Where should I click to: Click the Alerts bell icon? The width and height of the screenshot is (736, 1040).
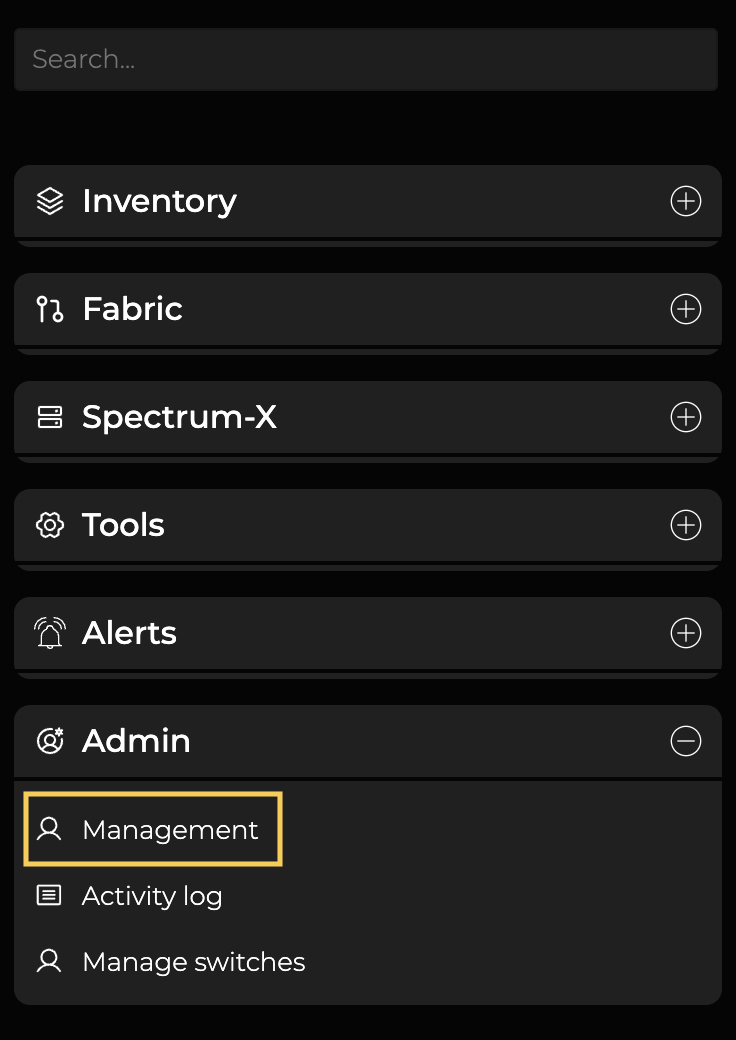coord(50,633)
